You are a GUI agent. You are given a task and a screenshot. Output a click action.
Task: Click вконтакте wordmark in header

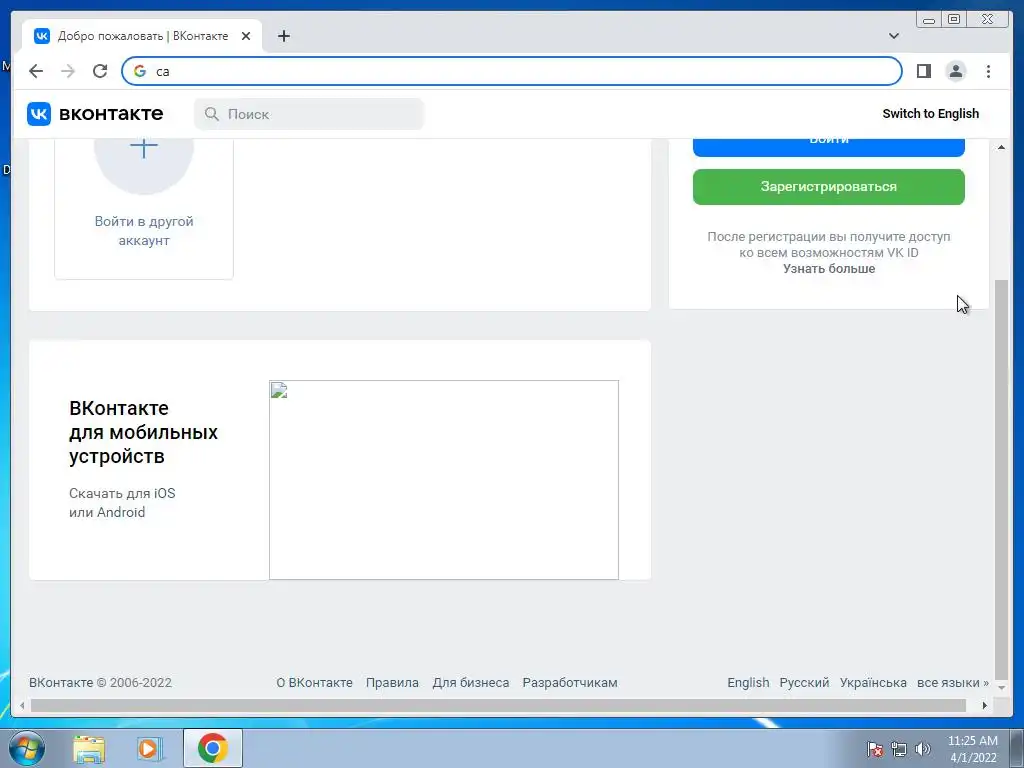(111, 114)
